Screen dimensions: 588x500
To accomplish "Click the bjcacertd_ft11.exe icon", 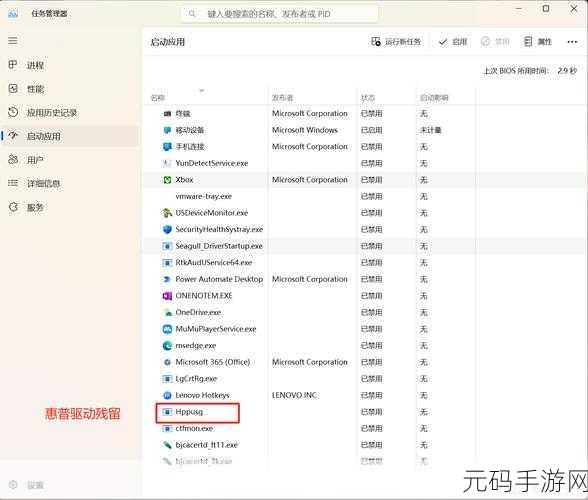I will [x=167, y=445].
